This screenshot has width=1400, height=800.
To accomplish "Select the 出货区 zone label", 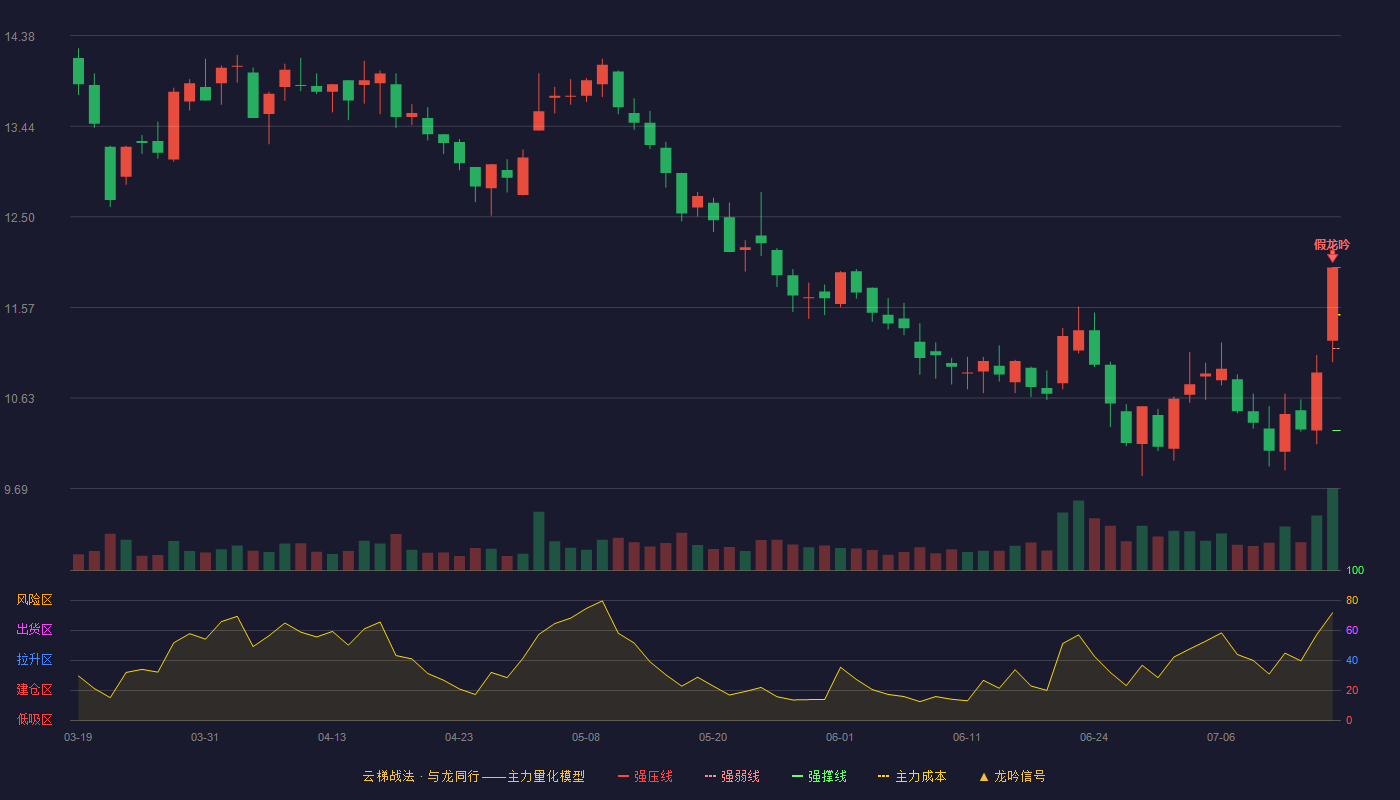I will coord(34,630).
